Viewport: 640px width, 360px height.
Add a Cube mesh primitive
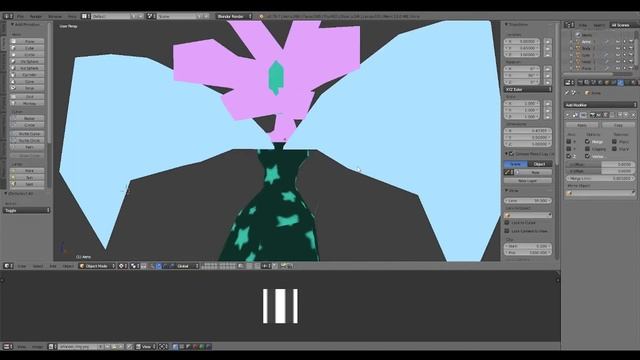(27, 48)
